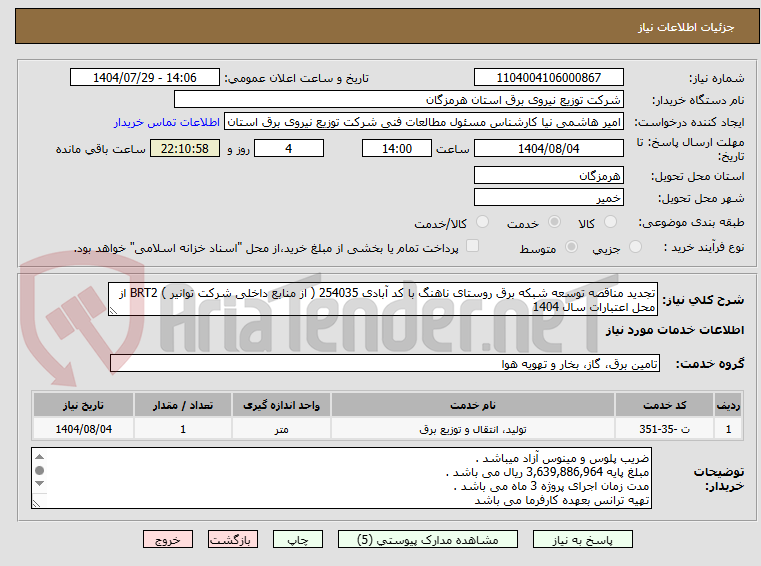Click the واحد اندازه گیری column header
761x566 pixels.
281,405
